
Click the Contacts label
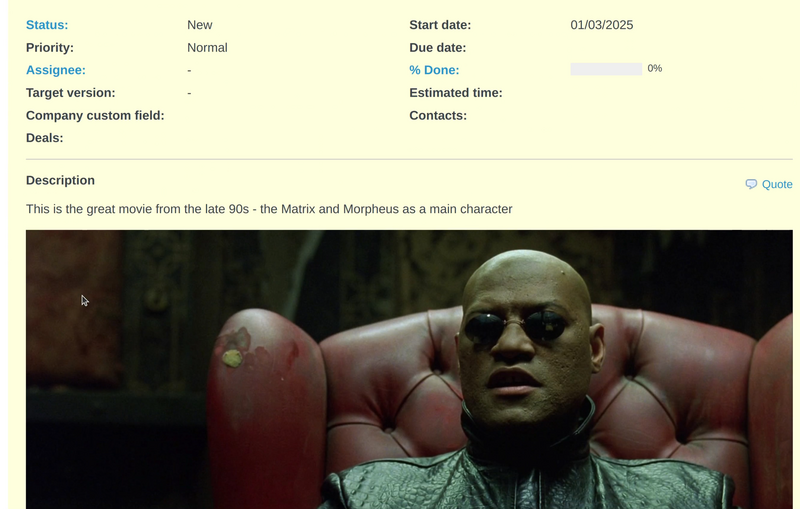(438, 116)
